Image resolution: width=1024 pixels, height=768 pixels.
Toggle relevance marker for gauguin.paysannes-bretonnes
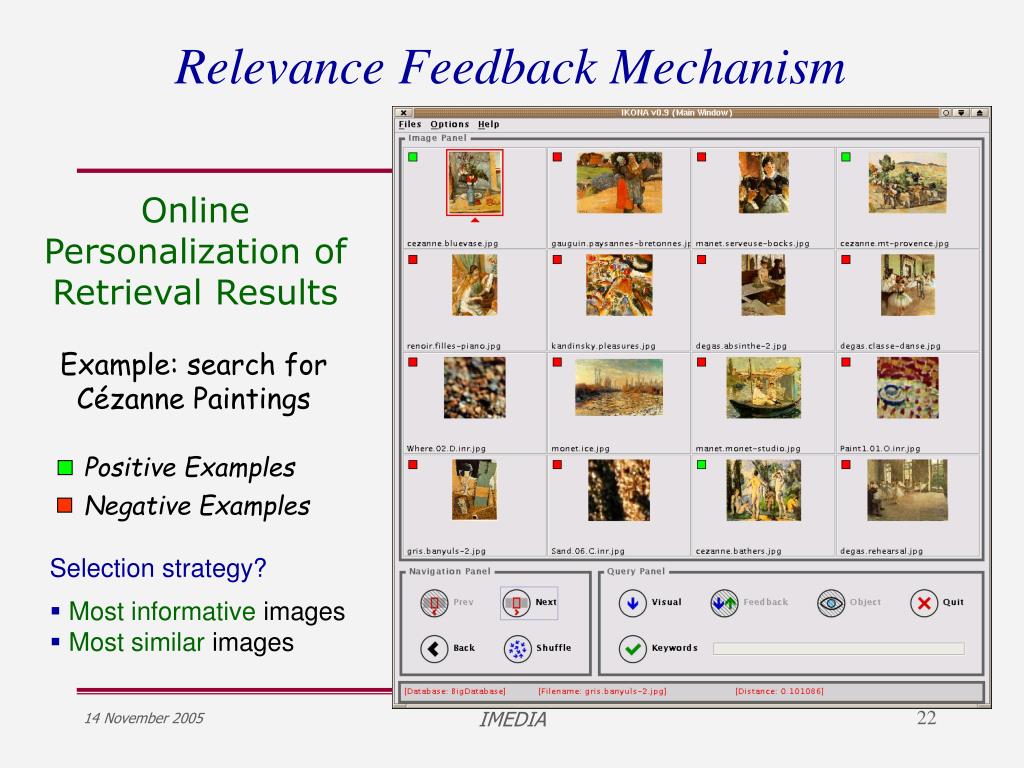pos(557,157)
